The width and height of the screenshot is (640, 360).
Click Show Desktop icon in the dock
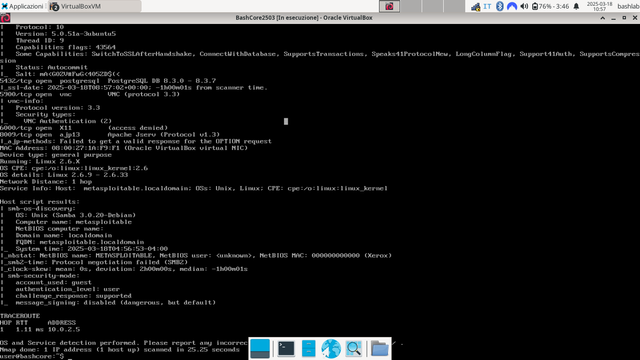pos(260,349)
